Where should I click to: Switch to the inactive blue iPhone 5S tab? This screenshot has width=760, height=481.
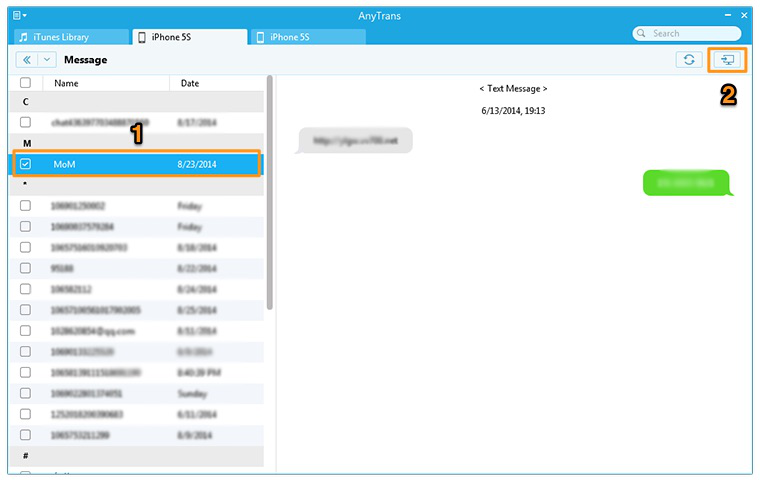tap(308, 37)
